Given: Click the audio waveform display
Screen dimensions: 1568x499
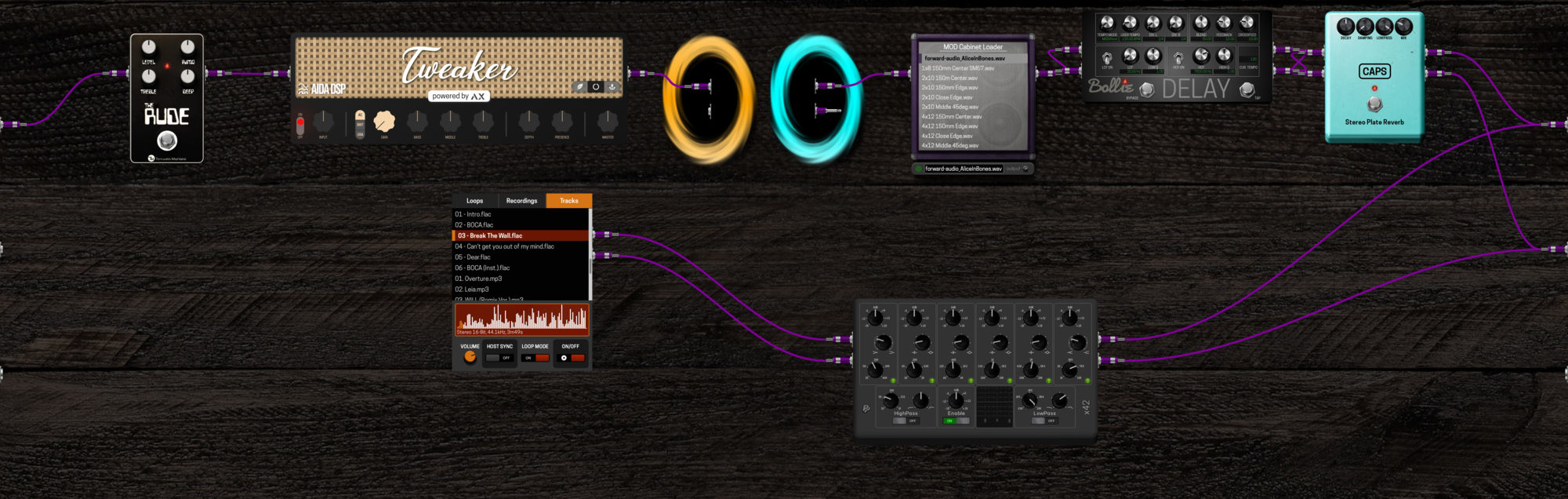Looking at the screenshot, I should pos(521,319).
